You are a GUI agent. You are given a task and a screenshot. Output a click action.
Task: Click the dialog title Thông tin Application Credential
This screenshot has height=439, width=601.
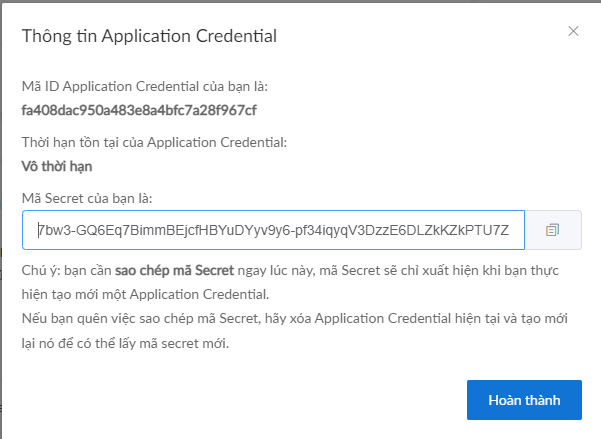pyautogui.click(x=149, y=36)
